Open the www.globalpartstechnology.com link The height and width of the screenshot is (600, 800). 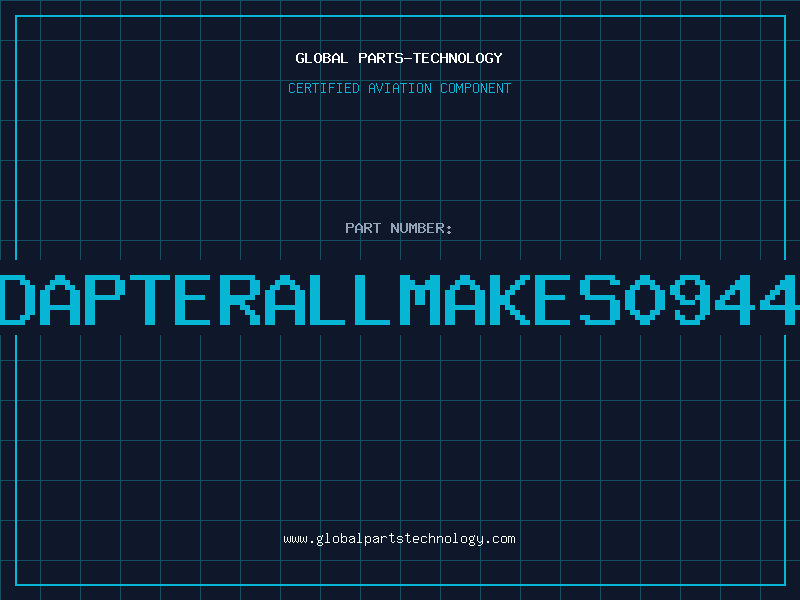tap(399, 539)
